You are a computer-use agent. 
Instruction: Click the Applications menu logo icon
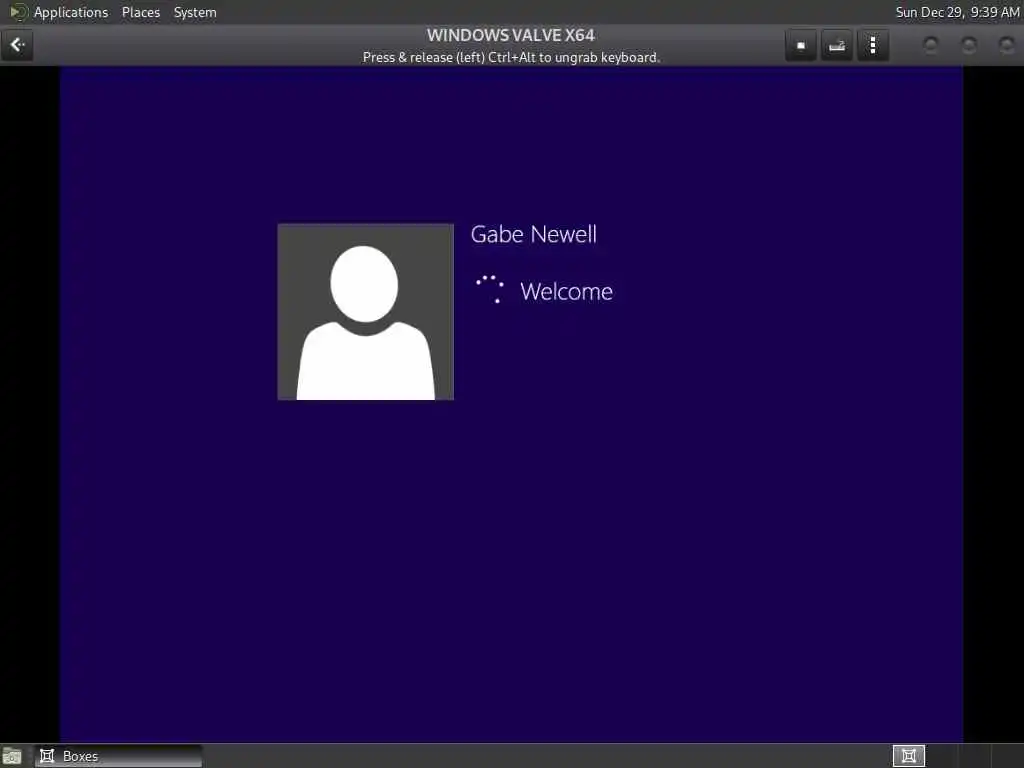[18, 12]
